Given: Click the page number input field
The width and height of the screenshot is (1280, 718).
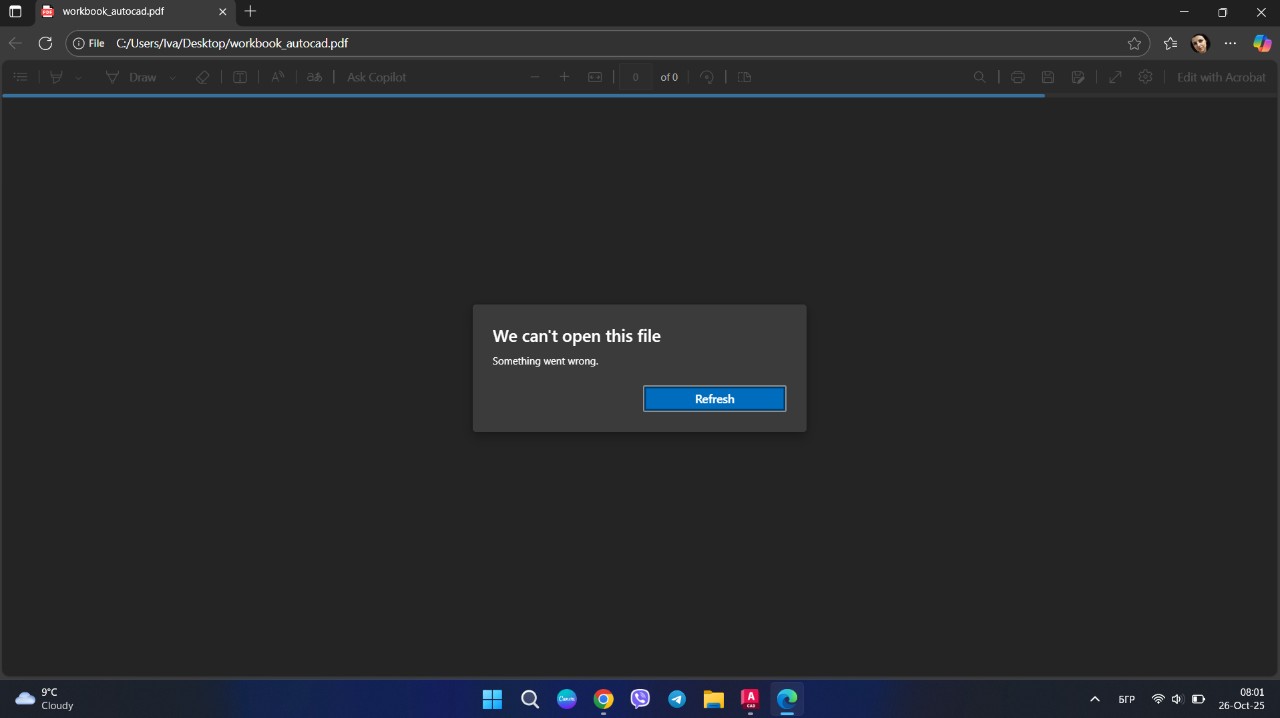Looking at the screenshot, I should coord(635,77).
